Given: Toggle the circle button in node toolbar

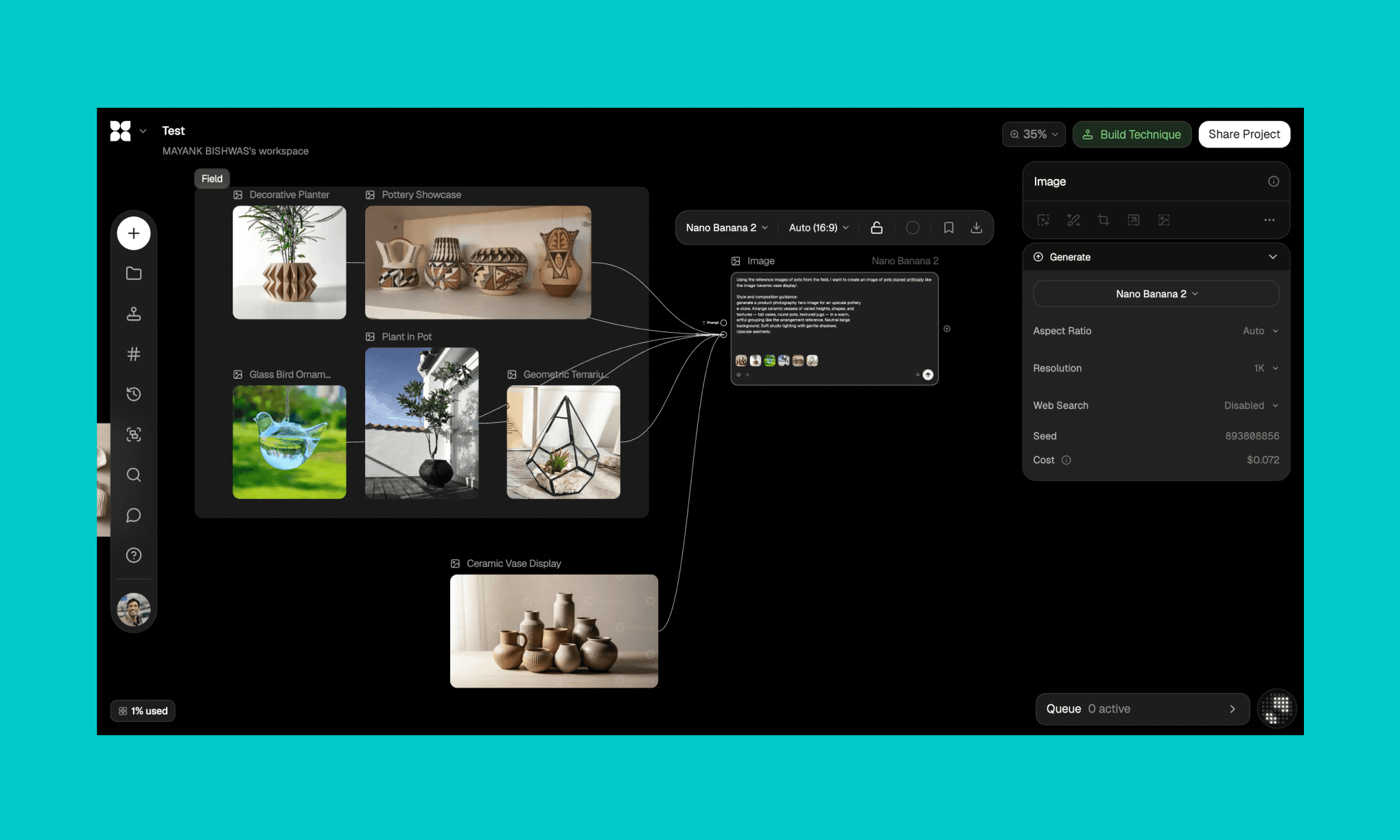Looking at the screenshot, I should [x=913, y=228].
